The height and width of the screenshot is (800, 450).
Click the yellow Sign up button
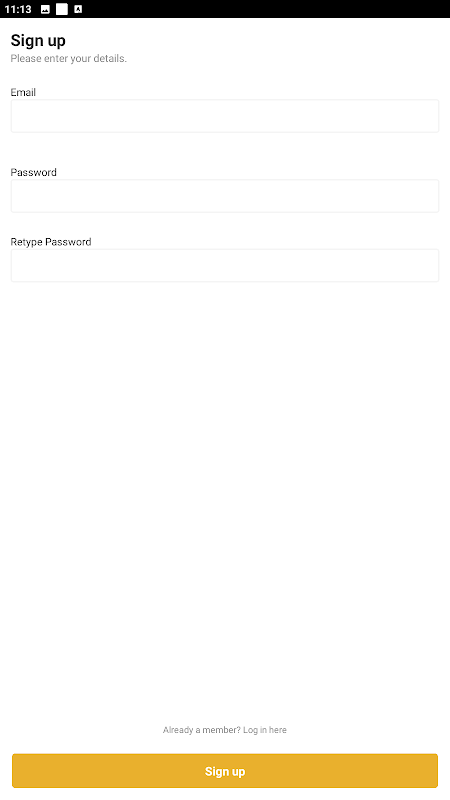(x=225, y=770)
